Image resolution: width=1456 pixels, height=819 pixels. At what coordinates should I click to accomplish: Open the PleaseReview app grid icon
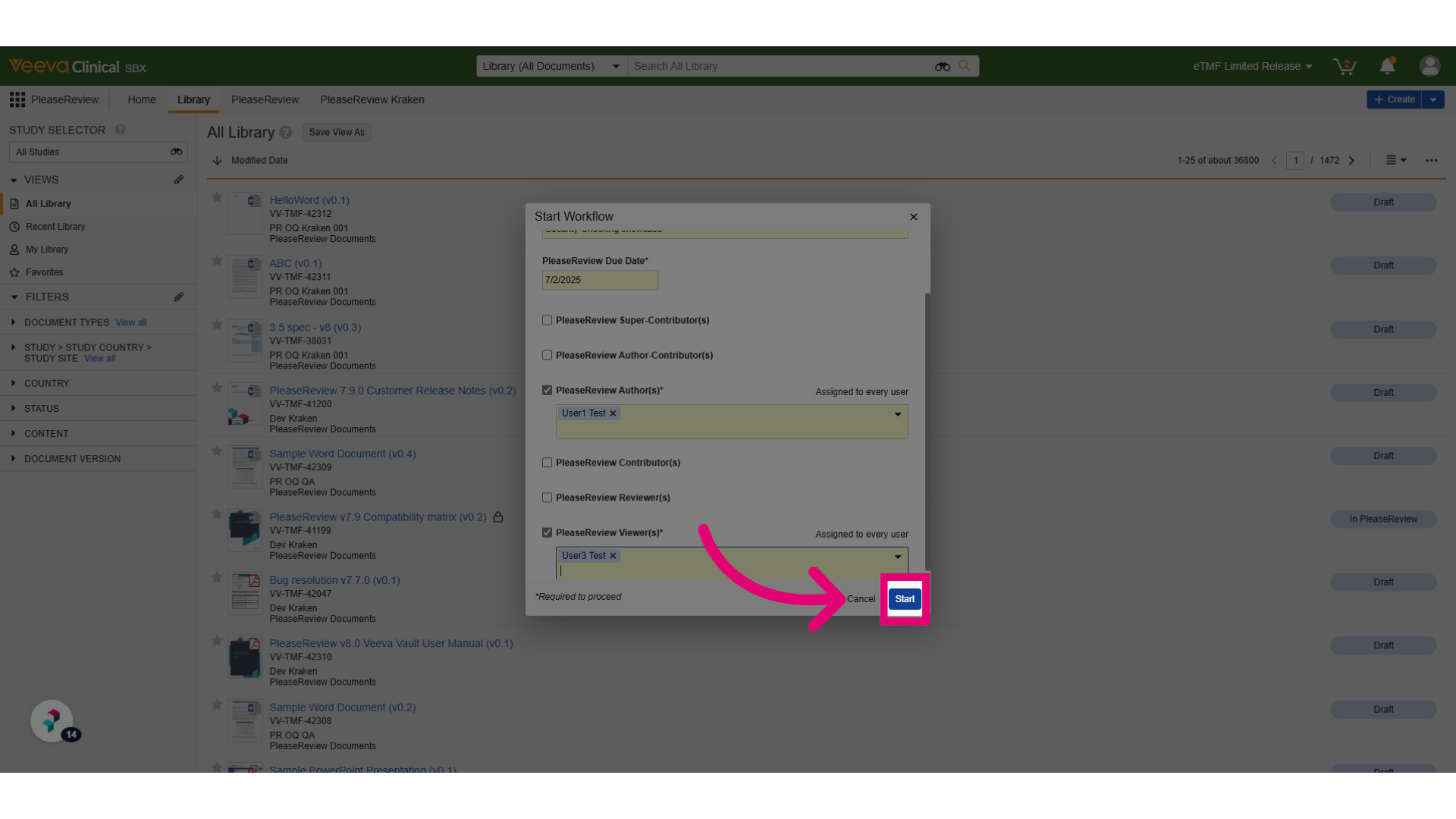17,99
